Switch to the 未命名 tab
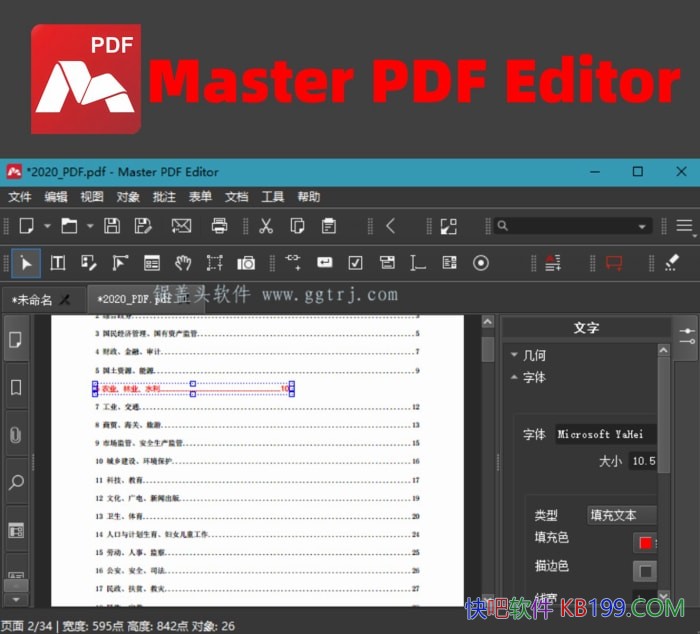 (x=38, y=298)
